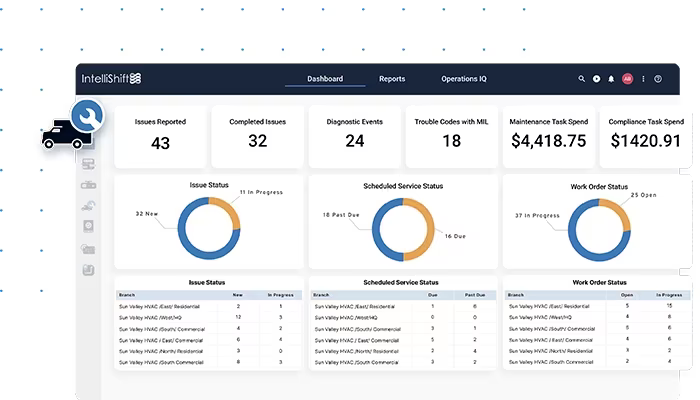Sort Work Order table by Branch column
Screen dimensions: 700x400
pyautogui.click(x=516, y=295)
